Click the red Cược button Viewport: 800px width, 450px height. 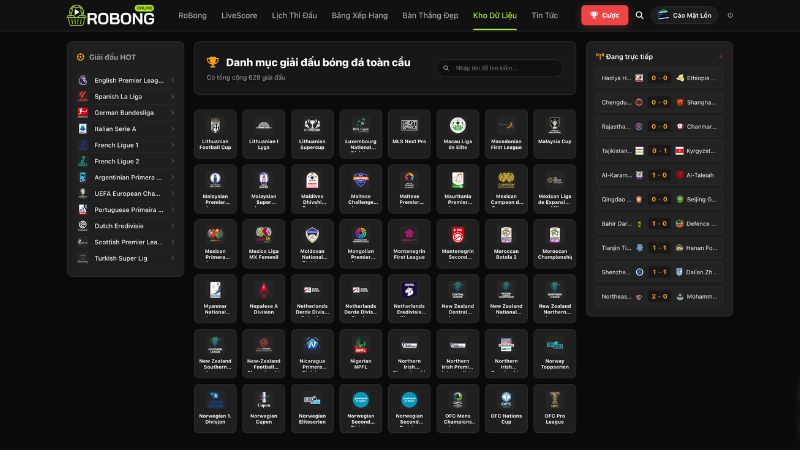605,15
